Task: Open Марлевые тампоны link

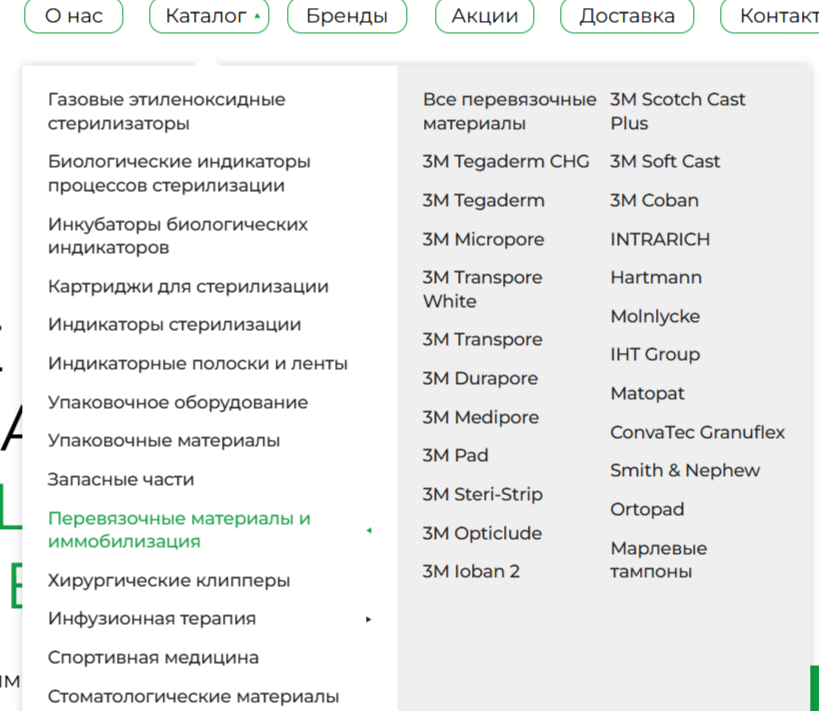Action: click(658, 560)
